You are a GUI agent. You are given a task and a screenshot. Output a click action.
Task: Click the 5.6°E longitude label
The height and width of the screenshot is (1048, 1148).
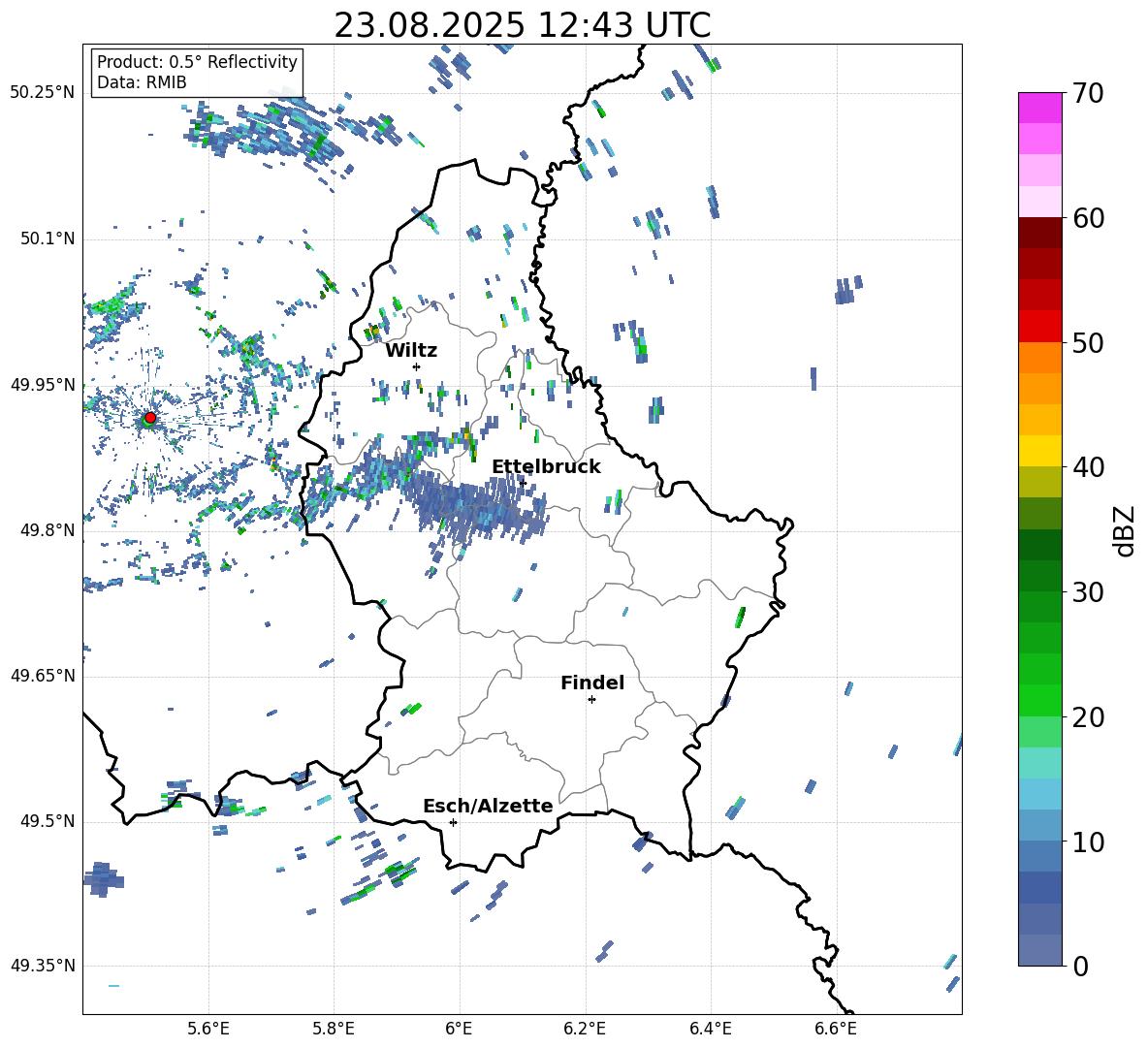point(208,1030)
